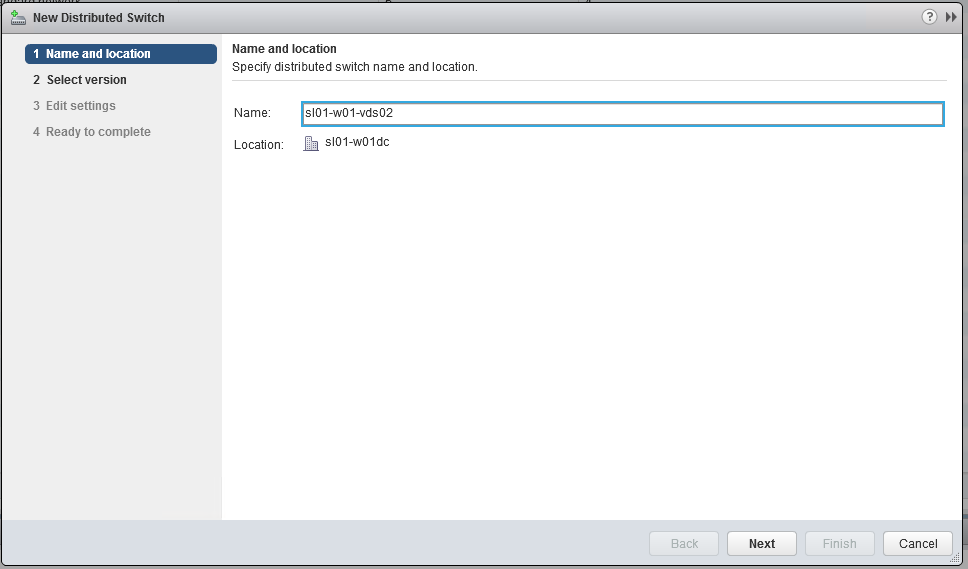968x569 pixels.
Task: Click into the Name input field
Action: (623, 114)
